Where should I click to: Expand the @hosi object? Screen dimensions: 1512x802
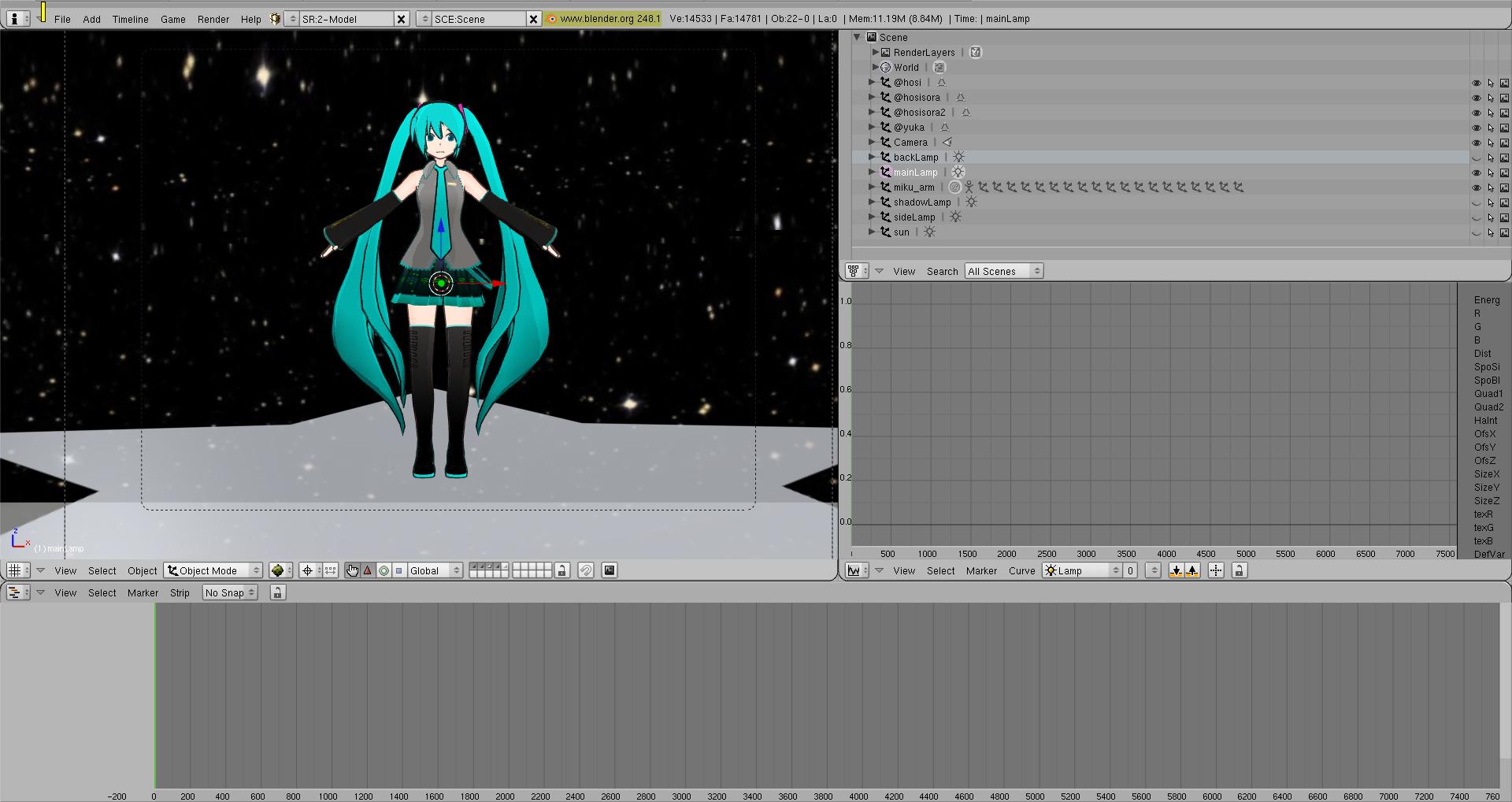(x=872, y=82)
